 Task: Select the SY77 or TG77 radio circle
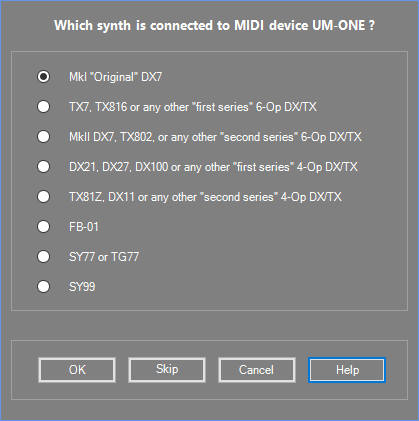click(43, 257)
